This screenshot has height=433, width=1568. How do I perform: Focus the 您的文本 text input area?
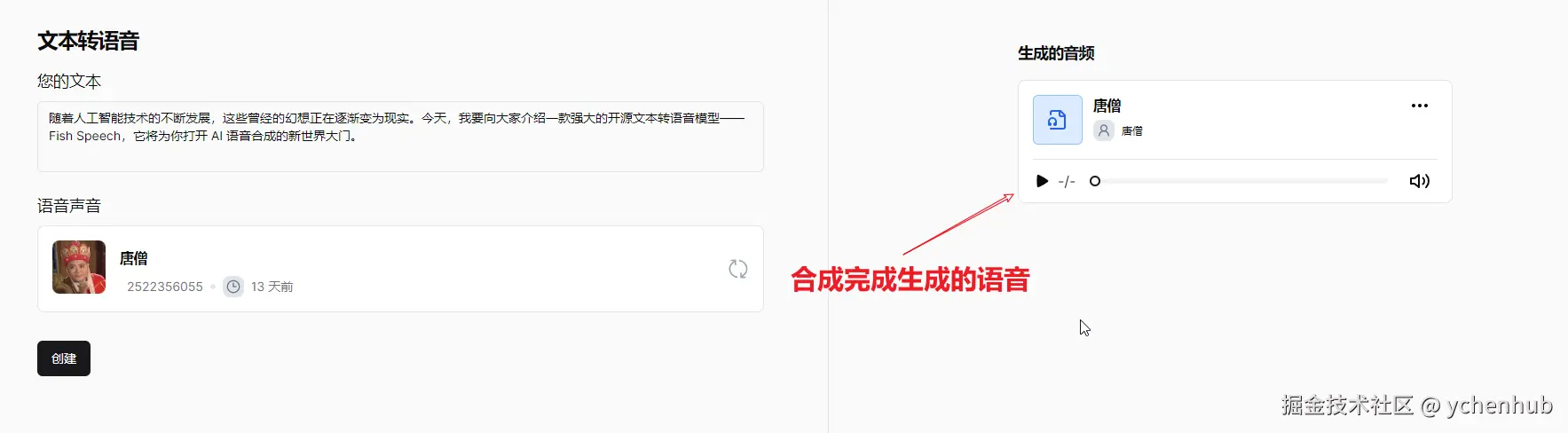click(x=400, y=137)
